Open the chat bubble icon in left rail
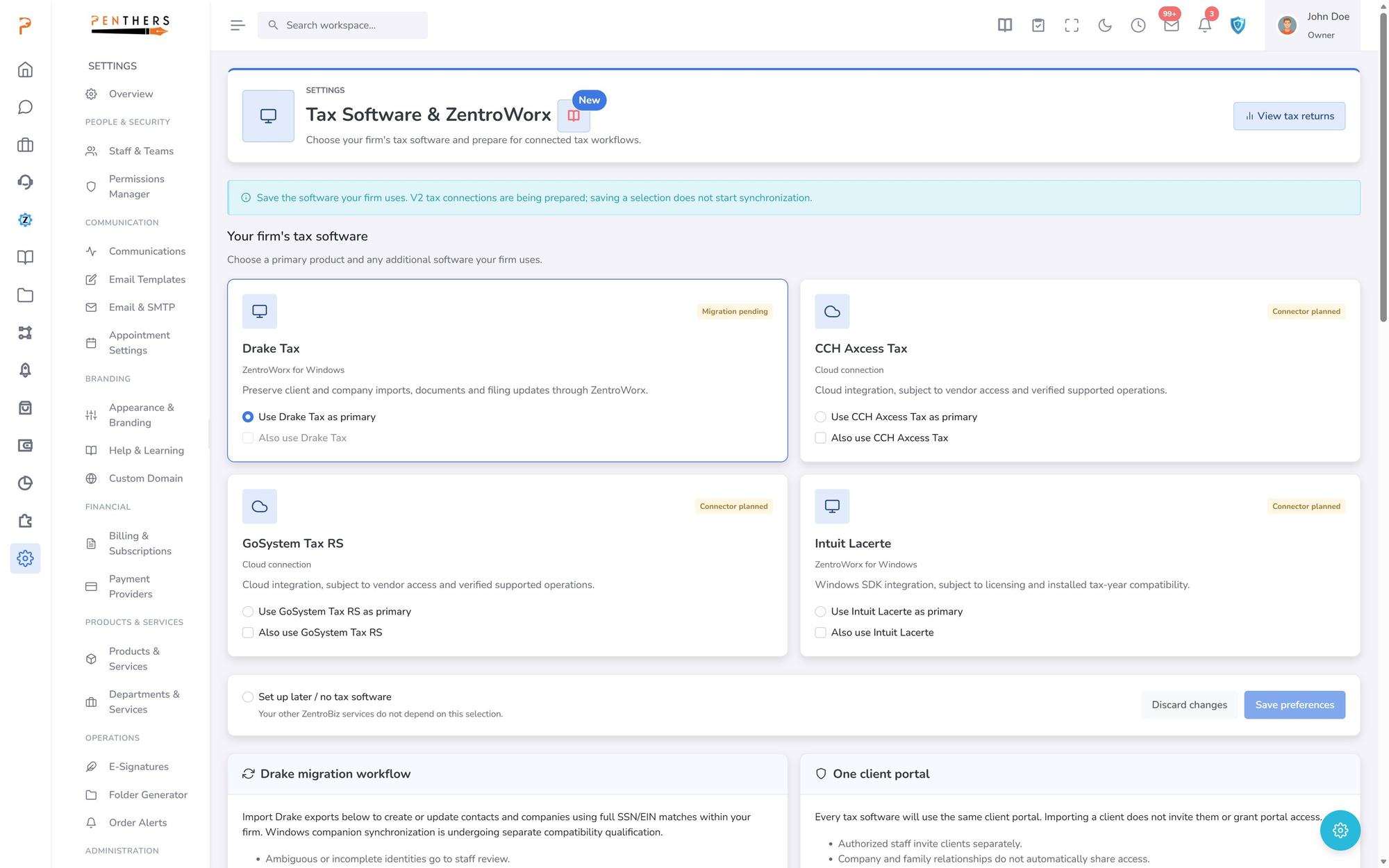Image resolution: width=1389 pixels, height=868 pixels. (25, 107)
